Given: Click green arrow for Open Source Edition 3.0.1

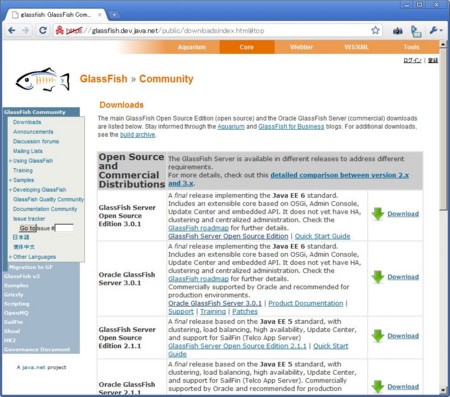Looking at the screenshot, I should [x=378, y=214].
